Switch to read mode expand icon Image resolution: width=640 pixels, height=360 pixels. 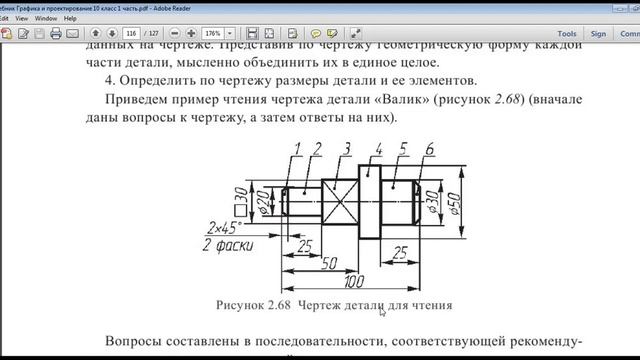(356, 33)
